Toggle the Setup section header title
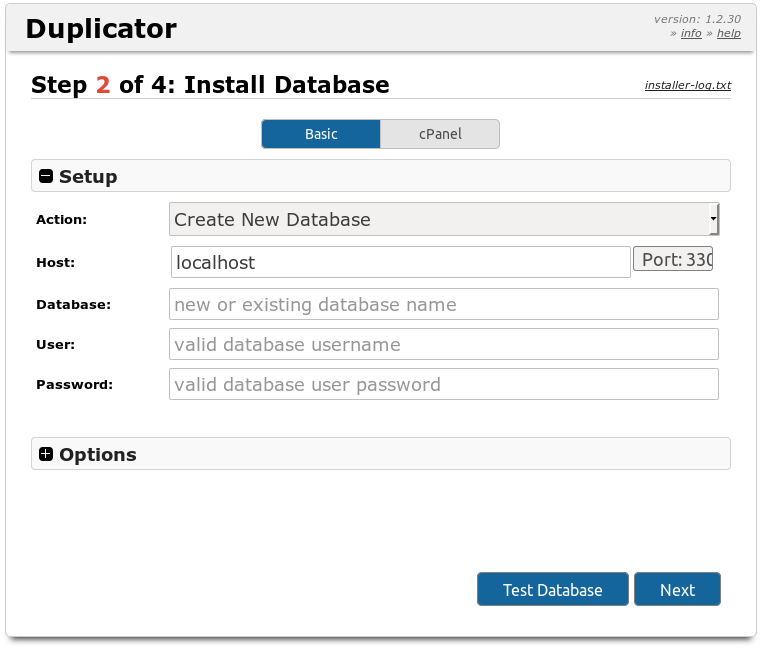 point(88,177)
